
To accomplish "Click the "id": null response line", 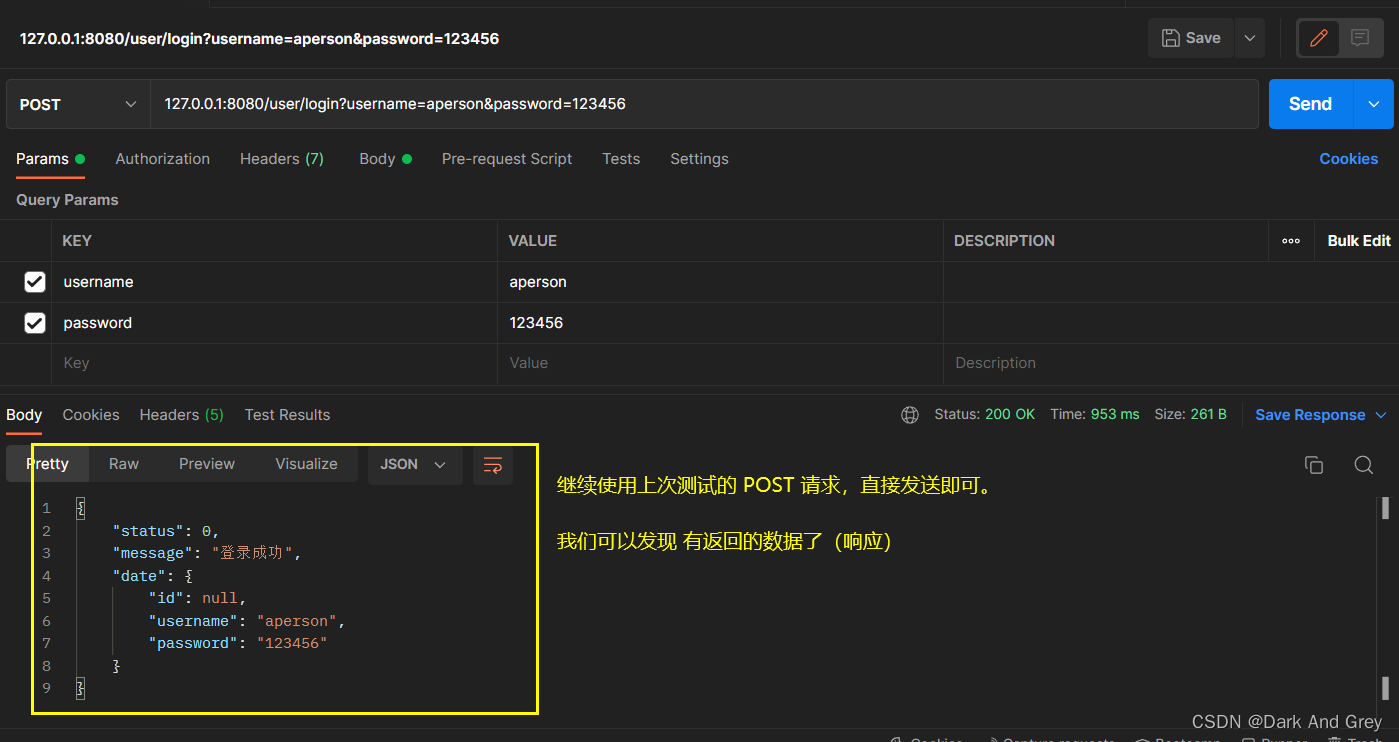I will point(197,598).
